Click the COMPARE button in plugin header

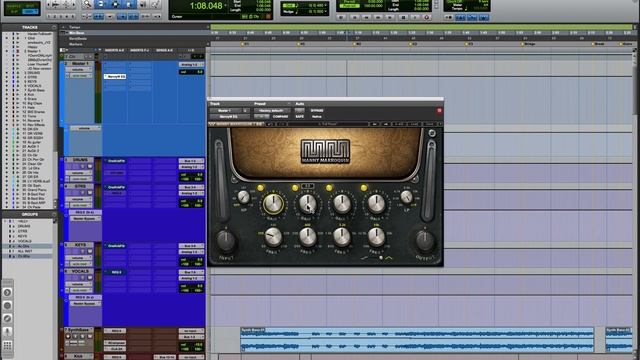[x=280, y=117]
